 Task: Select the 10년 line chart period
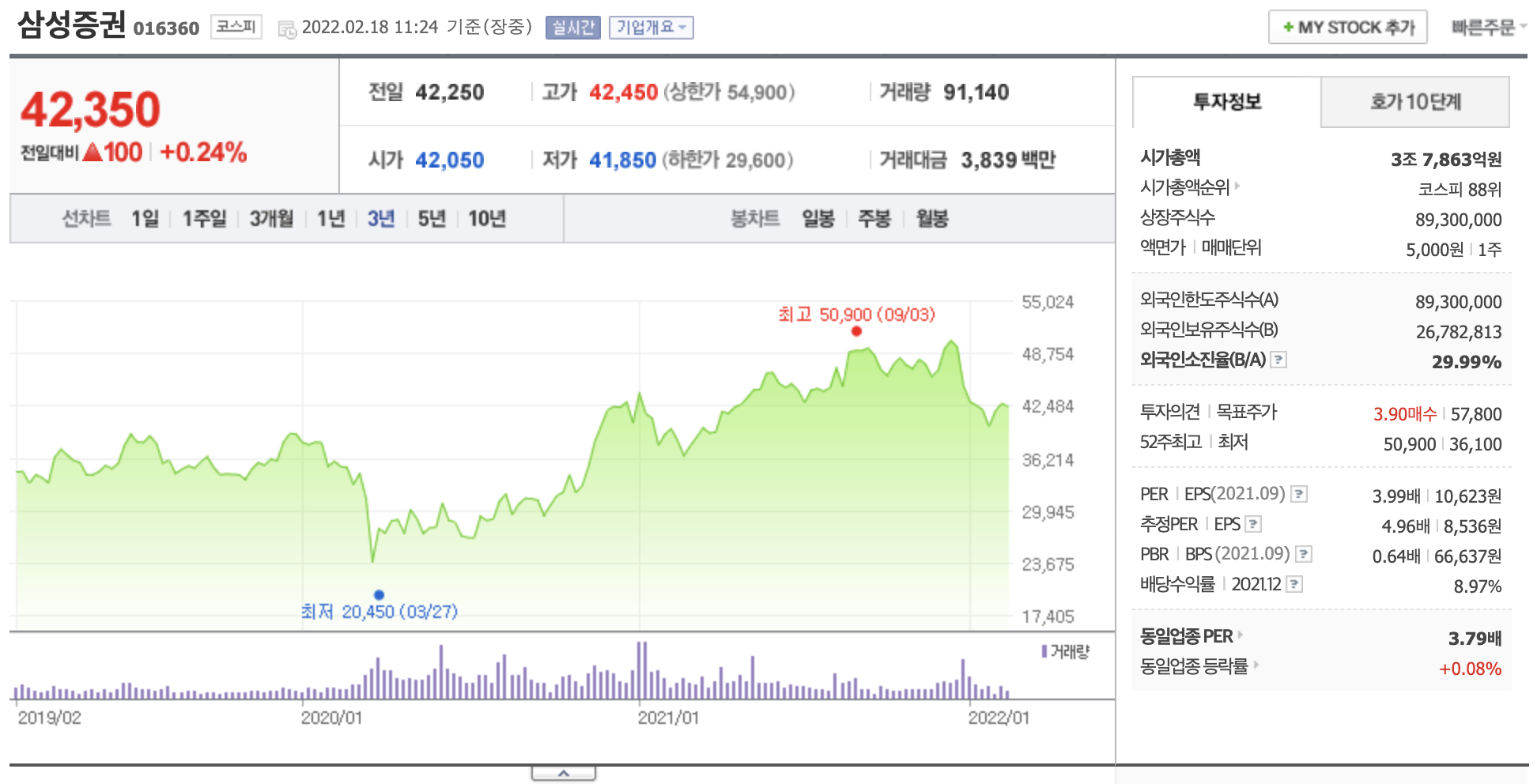coord(487,218)
